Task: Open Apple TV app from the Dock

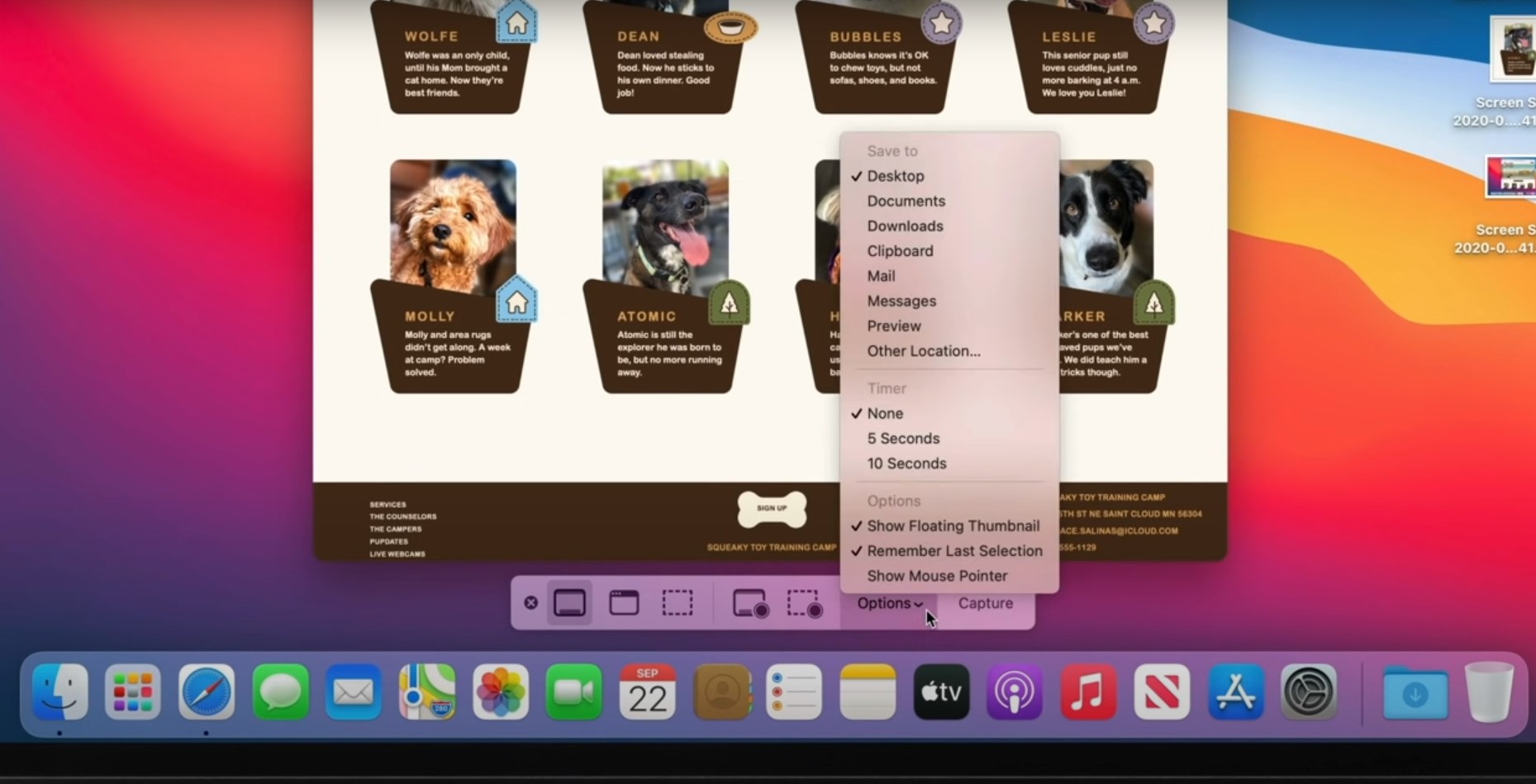Action: 941,691
